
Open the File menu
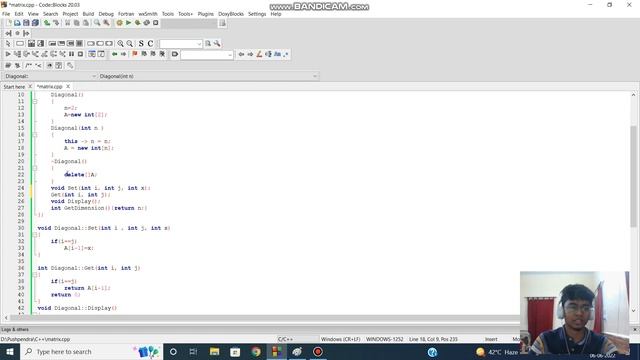(6, 14)
